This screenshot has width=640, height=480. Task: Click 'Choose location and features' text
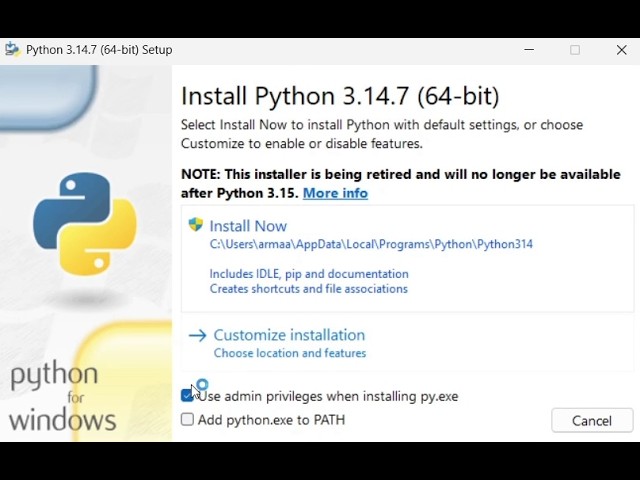[x=290, y=353]
